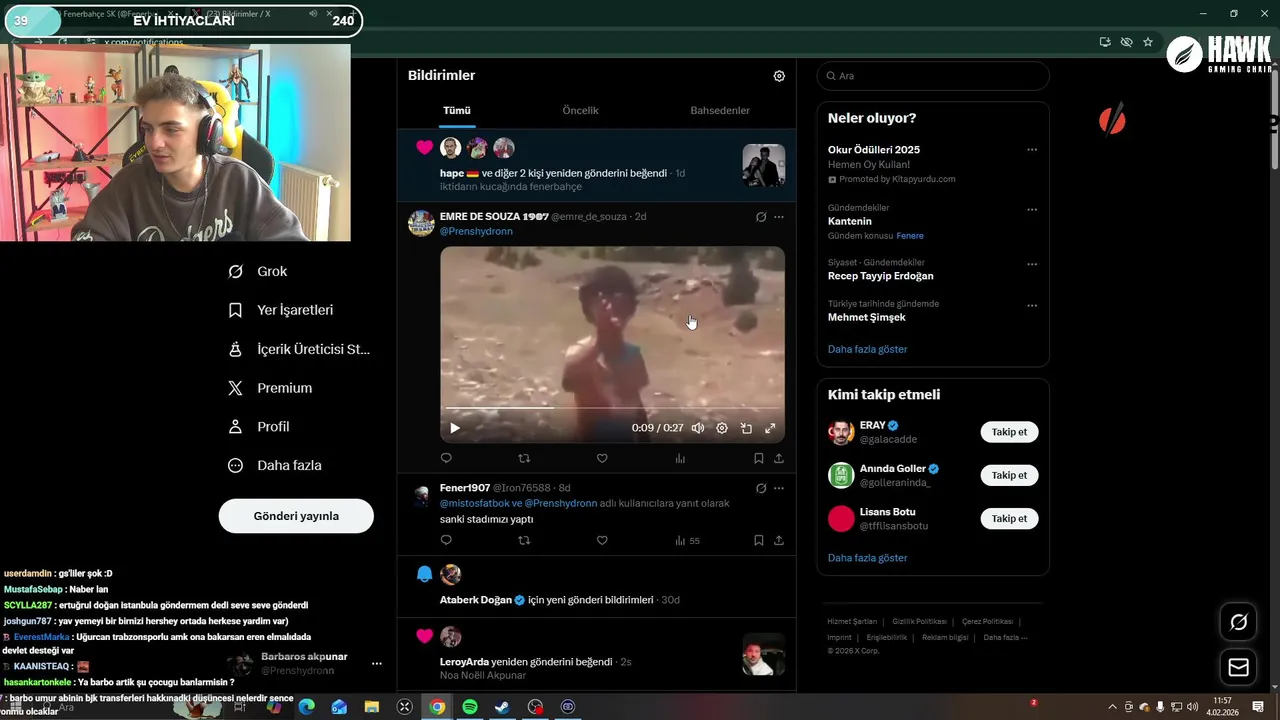
Task: Open account options dots beside Barbaros akpunar
Action: (377, 663)
